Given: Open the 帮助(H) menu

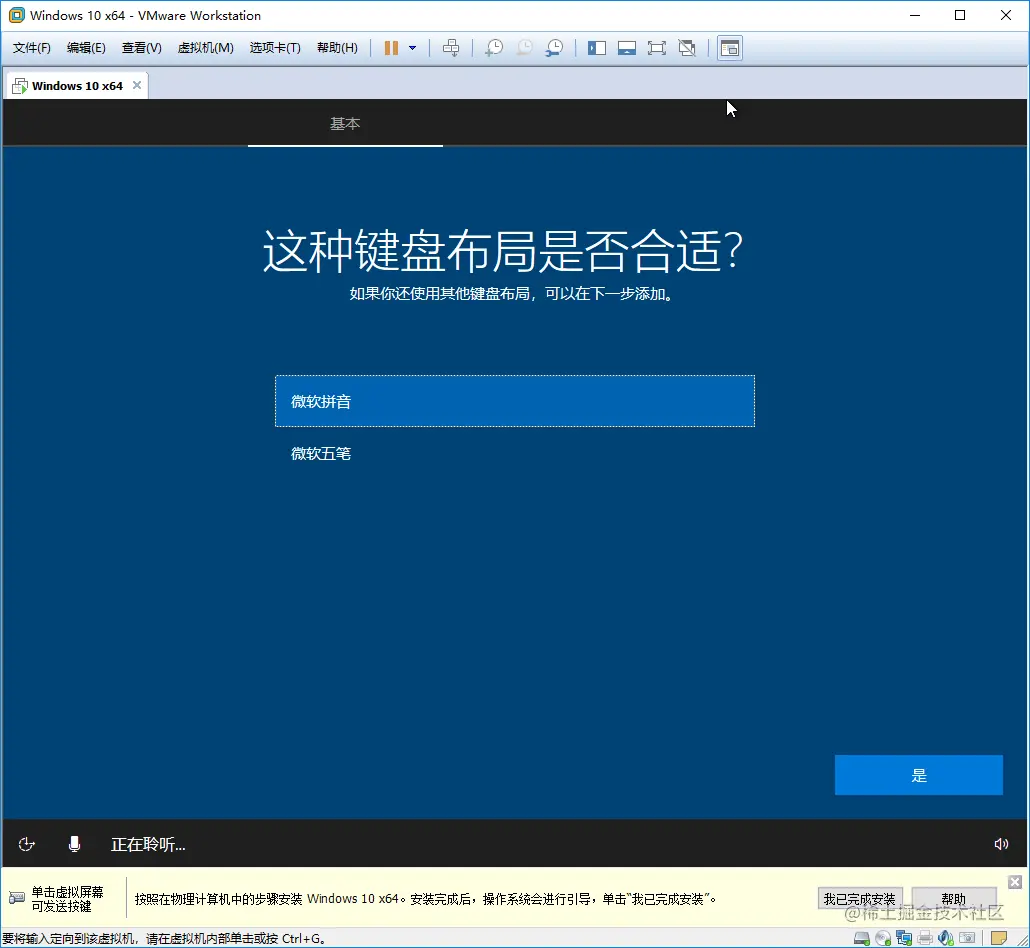Looking at the screenshot, I should point(337,48).
